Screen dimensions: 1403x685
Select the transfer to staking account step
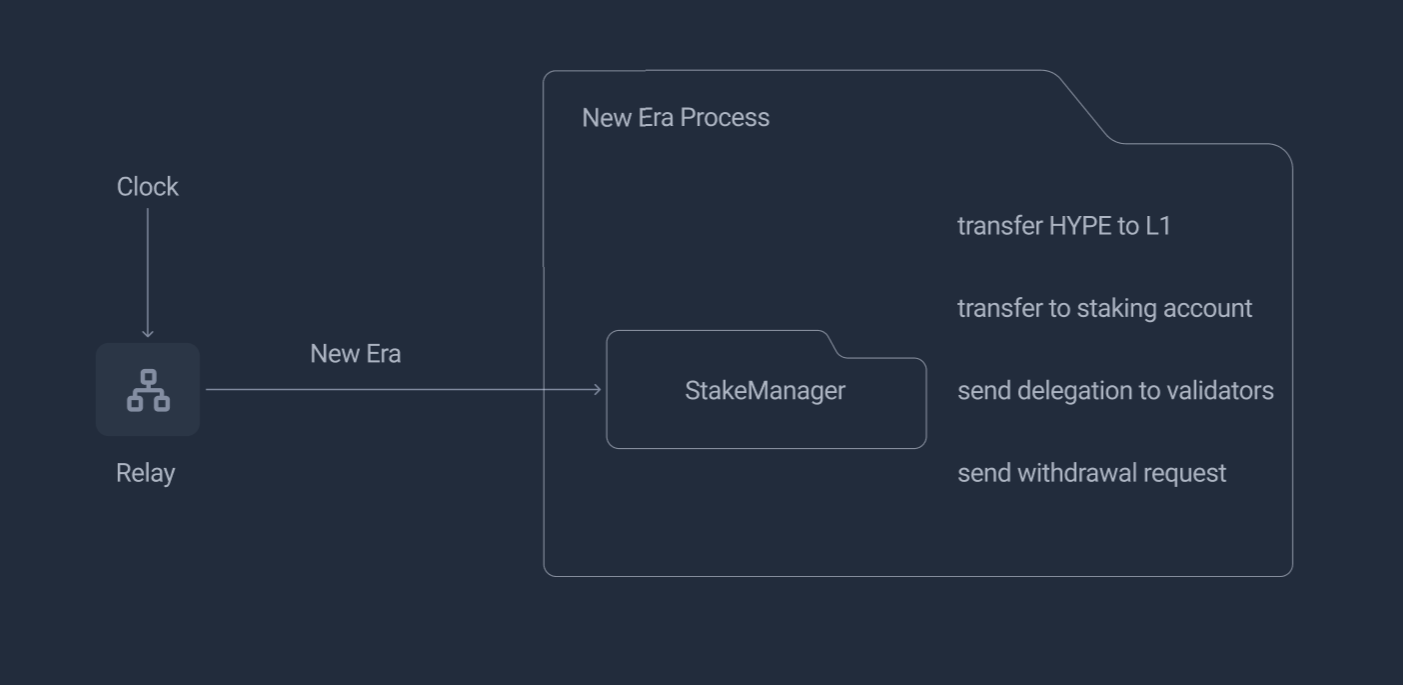[x=1104, y=309]
